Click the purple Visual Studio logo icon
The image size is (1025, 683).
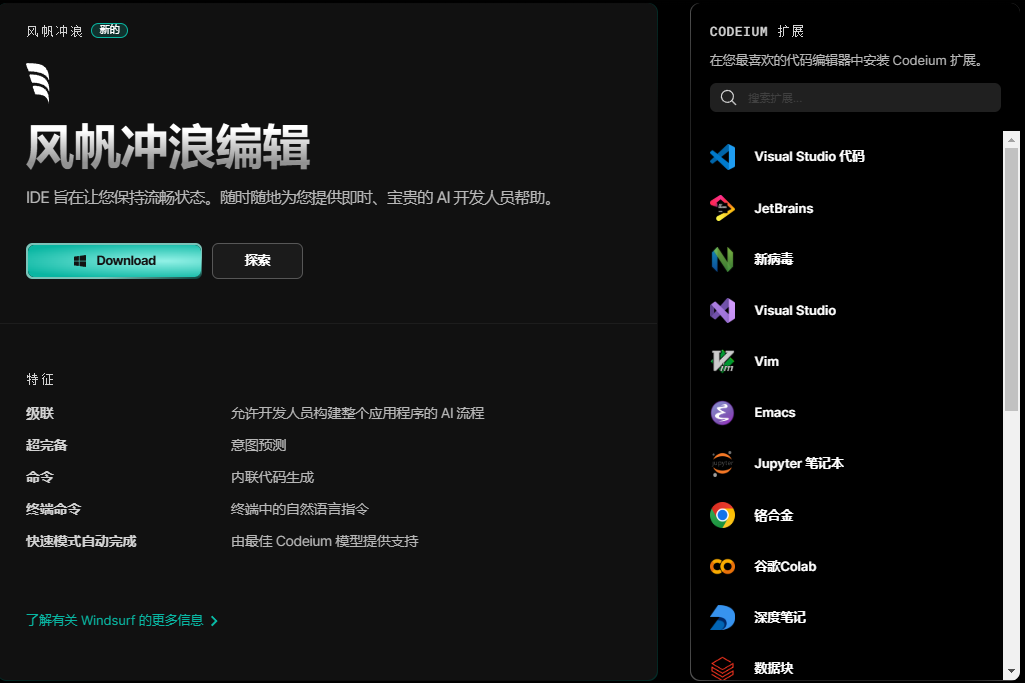[x=722, y=310]
